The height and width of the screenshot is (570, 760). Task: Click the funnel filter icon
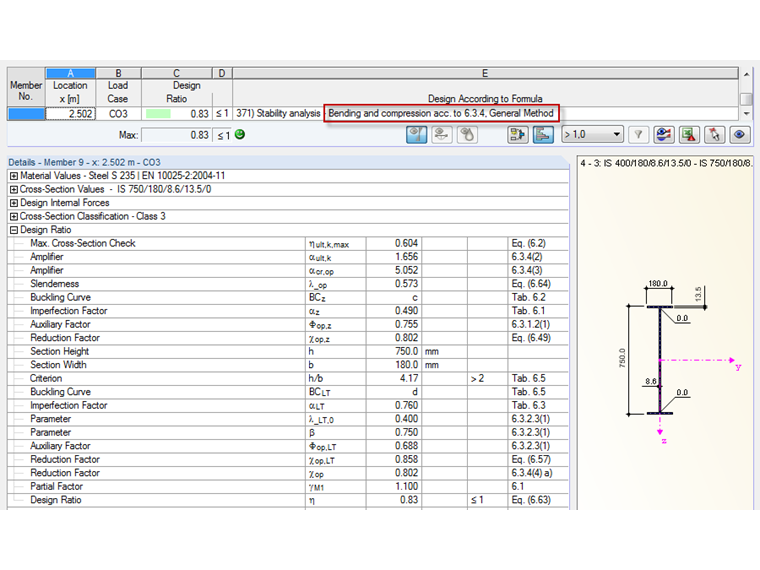click(x=638, y=134)
